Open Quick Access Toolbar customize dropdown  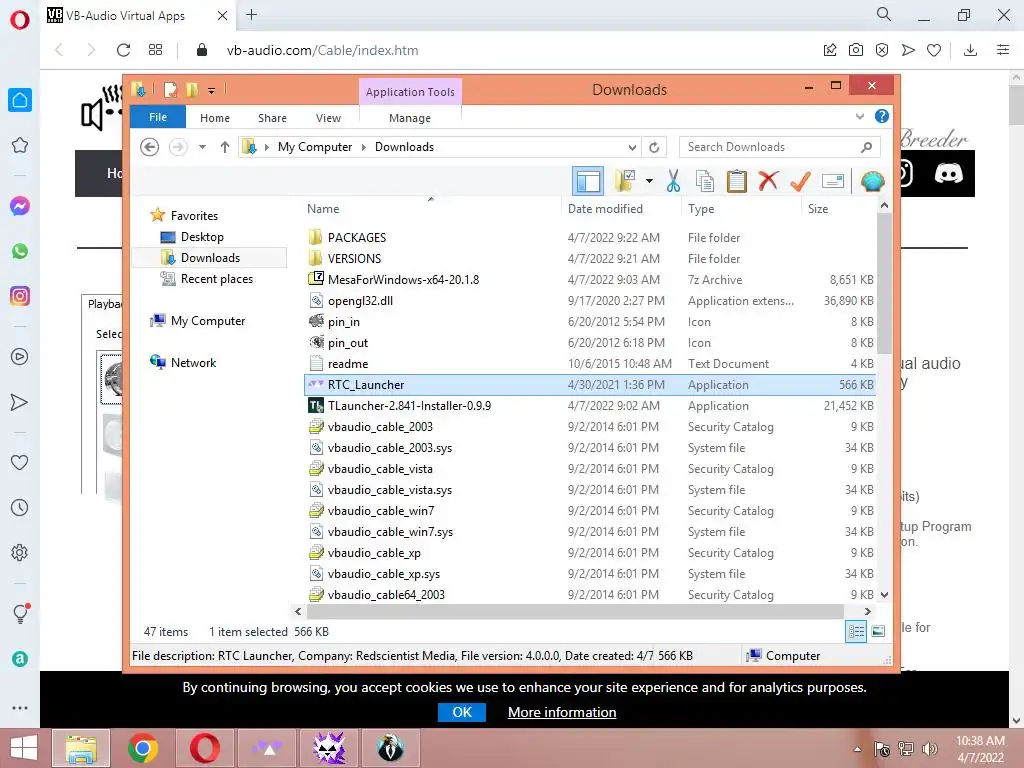click(x=212, y=91)
